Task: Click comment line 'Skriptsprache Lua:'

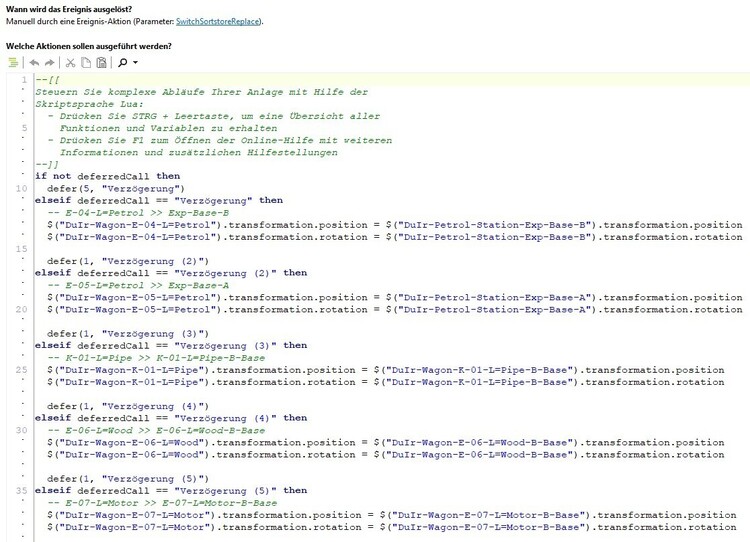Action: 89,104
